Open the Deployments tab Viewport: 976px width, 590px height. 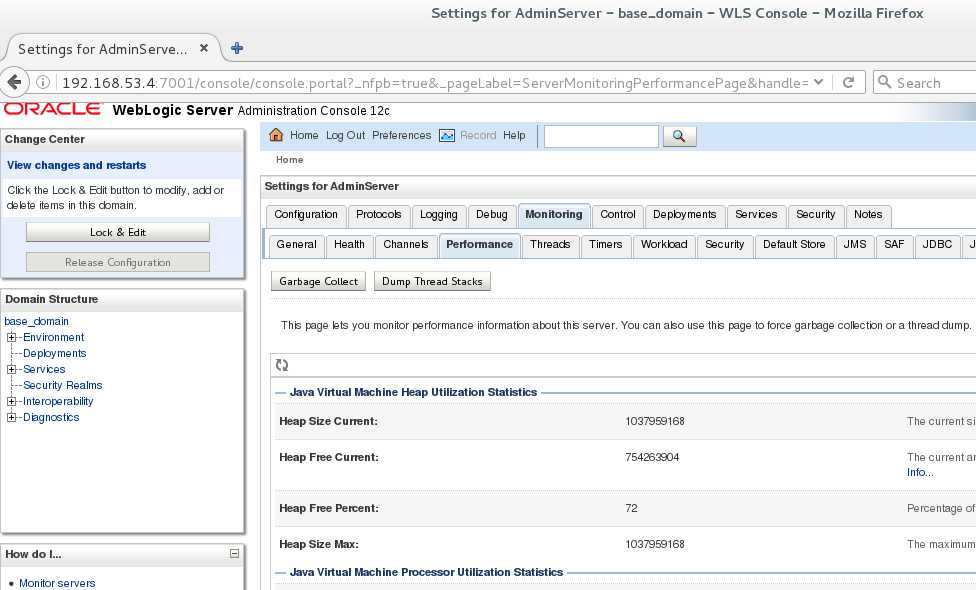click(x=685, y=215)
